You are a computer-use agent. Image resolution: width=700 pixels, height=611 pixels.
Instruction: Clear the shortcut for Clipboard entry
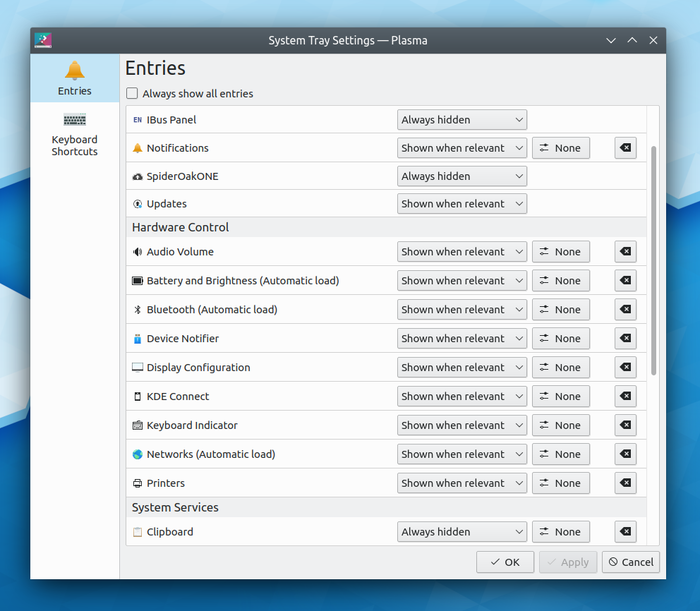tap(625, 532)
